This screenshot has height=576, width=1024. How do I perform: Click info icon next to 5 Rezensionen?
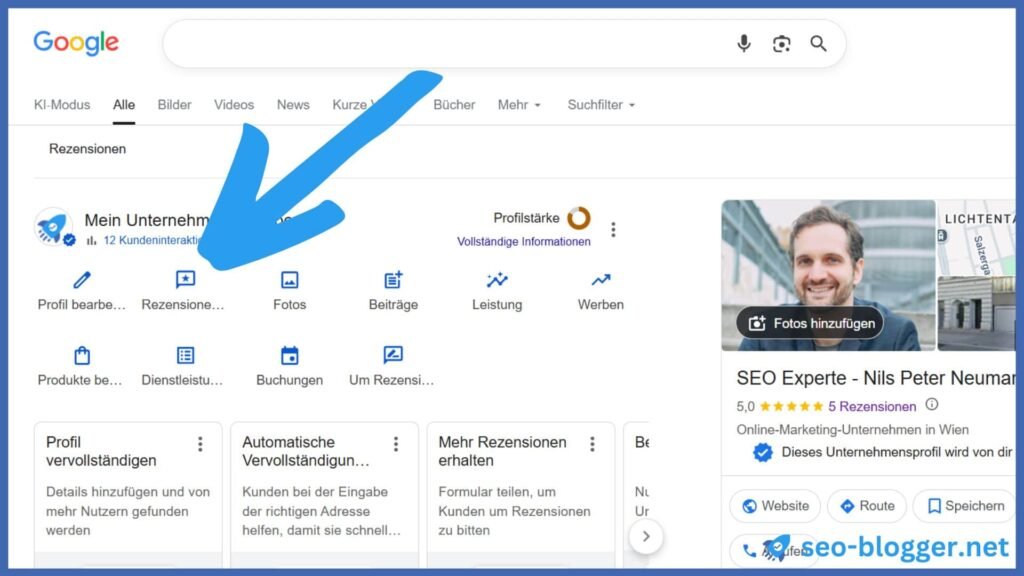[932, 405]
